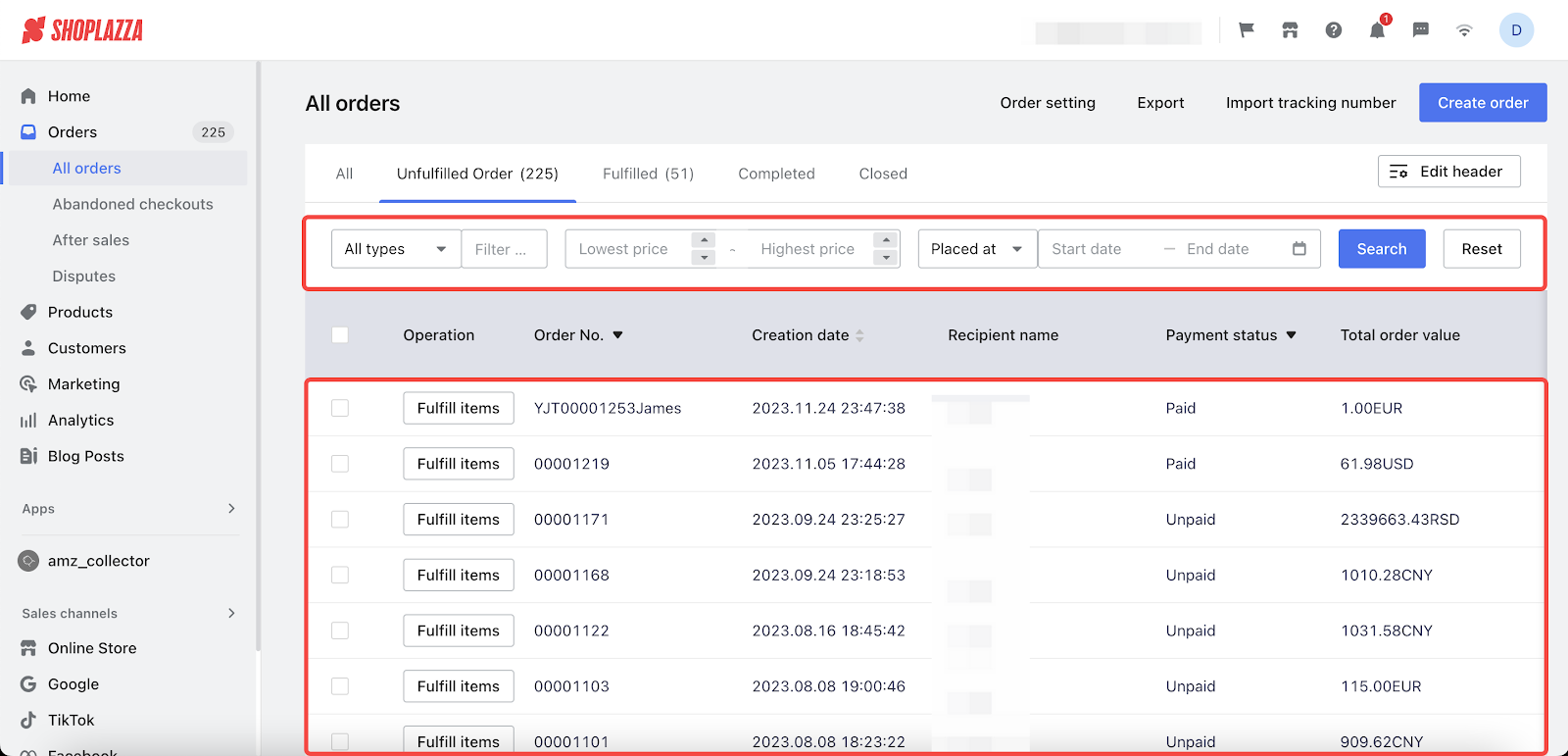Click the Home icon in sidebar
Screen dimensions: 1568x756
[28, 96]
